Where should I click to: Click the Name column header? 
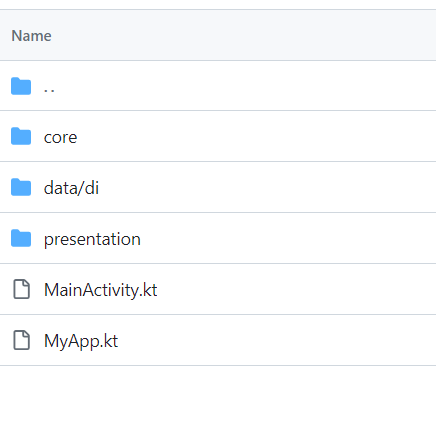point(31,36)
